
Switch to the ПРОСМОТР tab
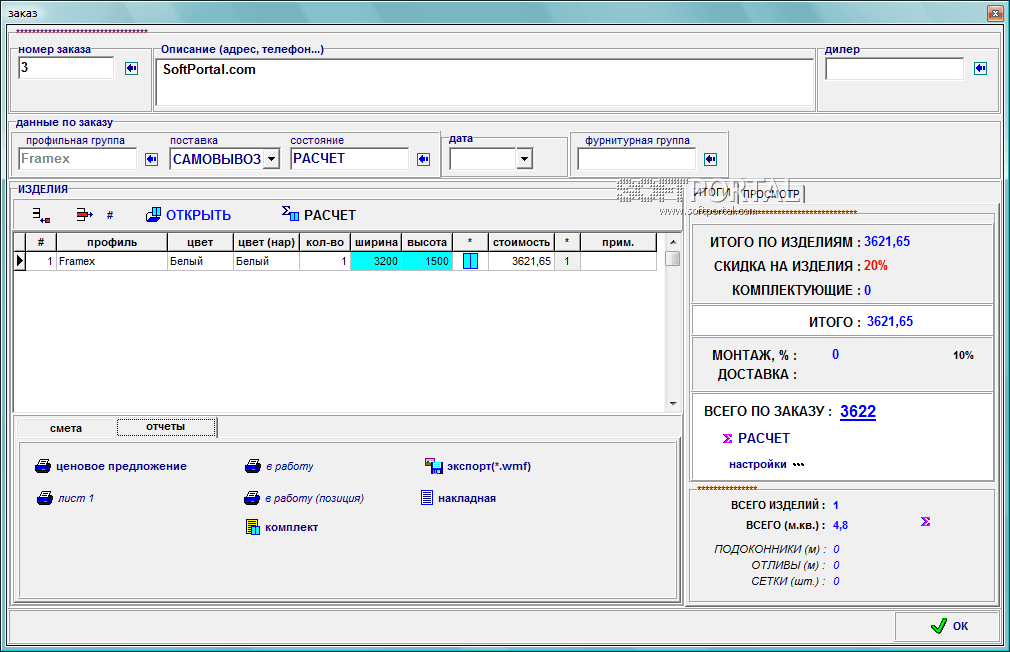point(771,194)
